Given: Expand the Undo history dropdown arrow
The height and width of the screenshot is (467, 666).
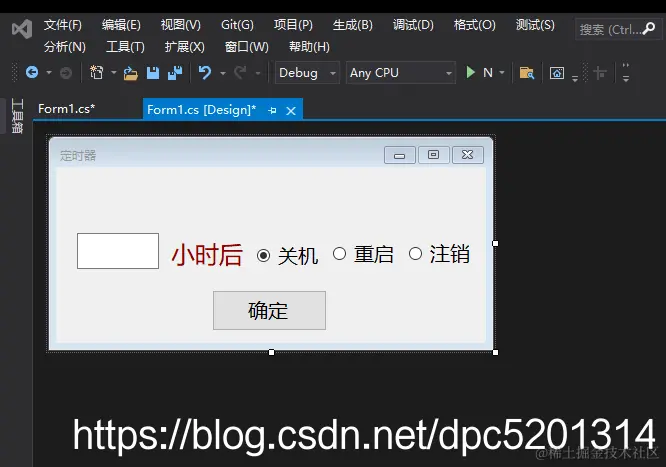Looking at the screenshot, I should [223, 74].
